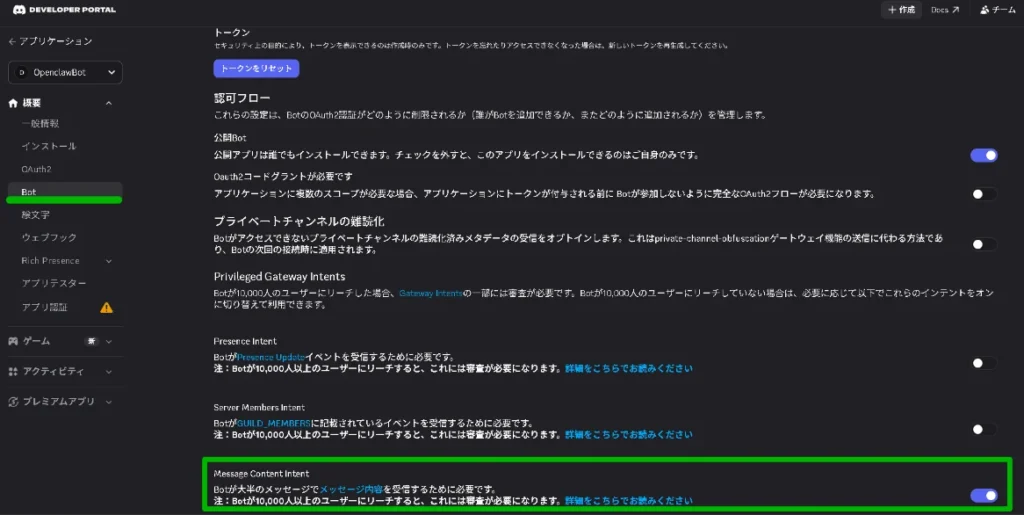Select the Bot sidebar item
This screenshot has width=1024, height=515.
pos(65,192)
